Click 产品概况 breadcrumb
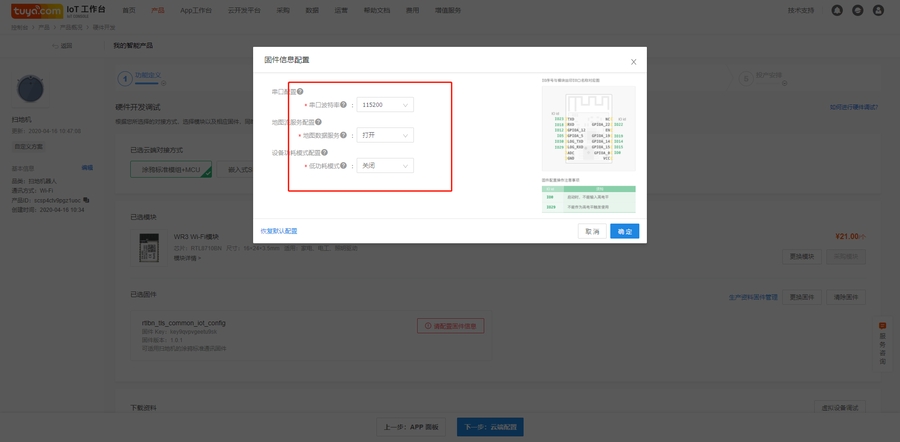Screen dimensions: 900x442 pyautogui.click(x=71, y=28)
